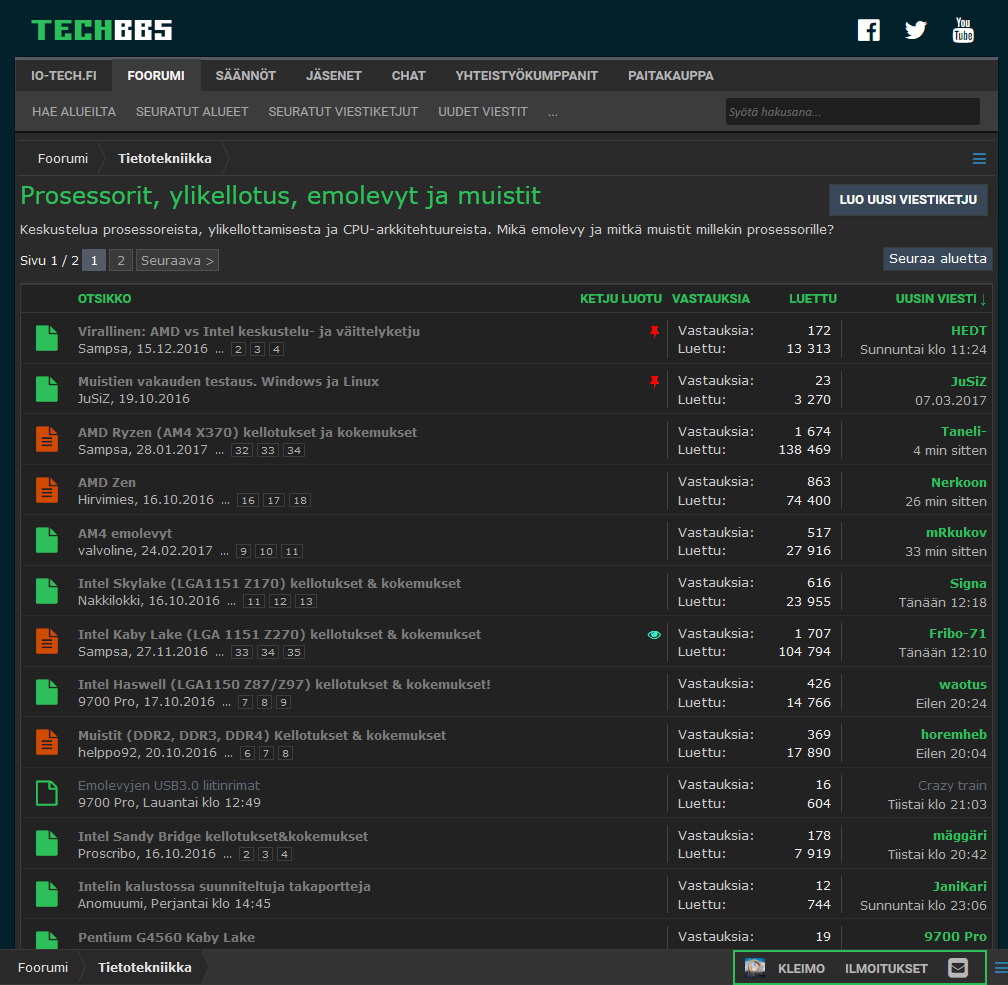The width and height of the screenshot is (1008, 985).
Task: Click the green icon for Intel Skylake thread
Action: click(47, 591)
